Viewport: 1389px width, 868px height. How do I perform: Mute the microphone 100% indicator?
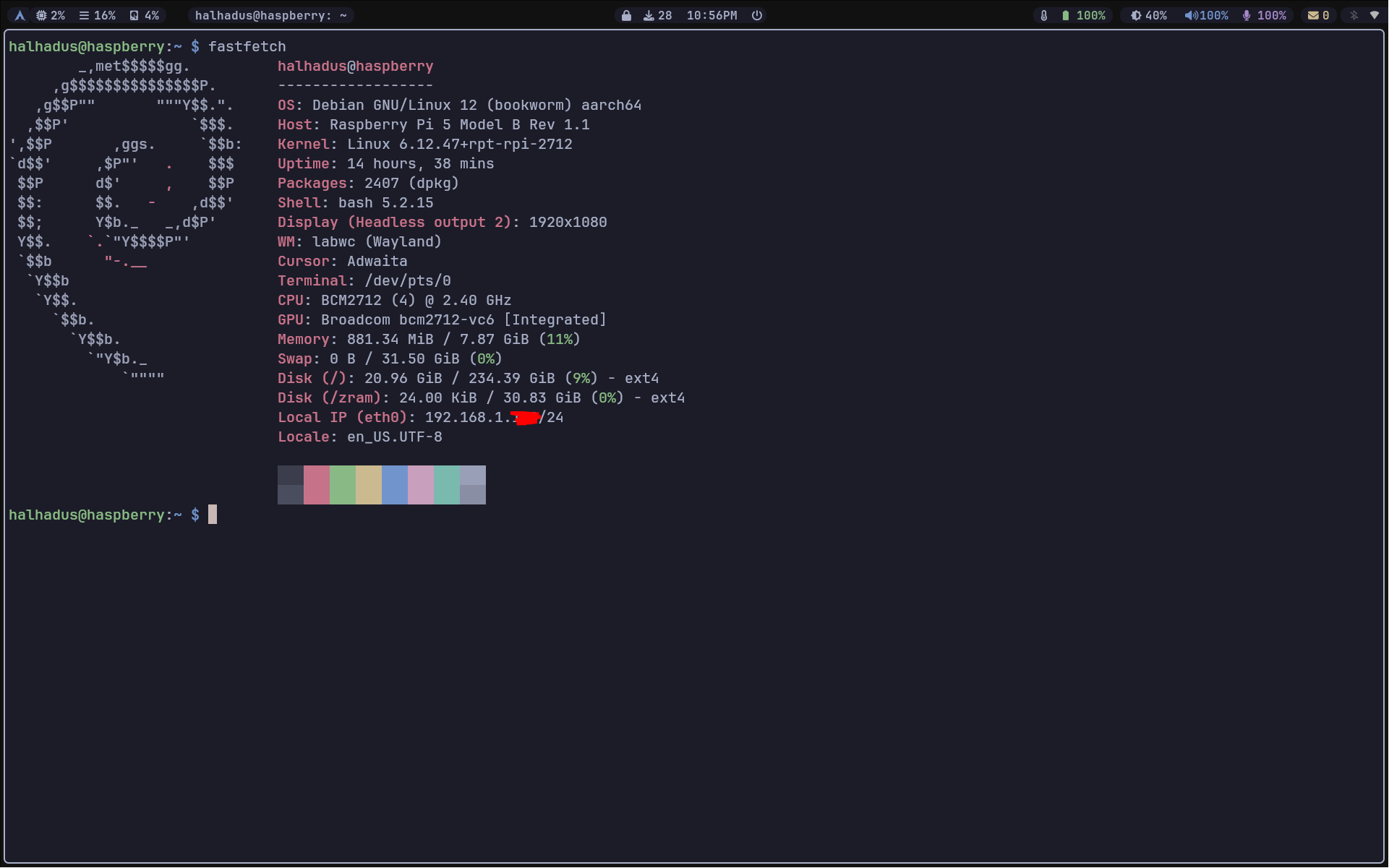1264,15
